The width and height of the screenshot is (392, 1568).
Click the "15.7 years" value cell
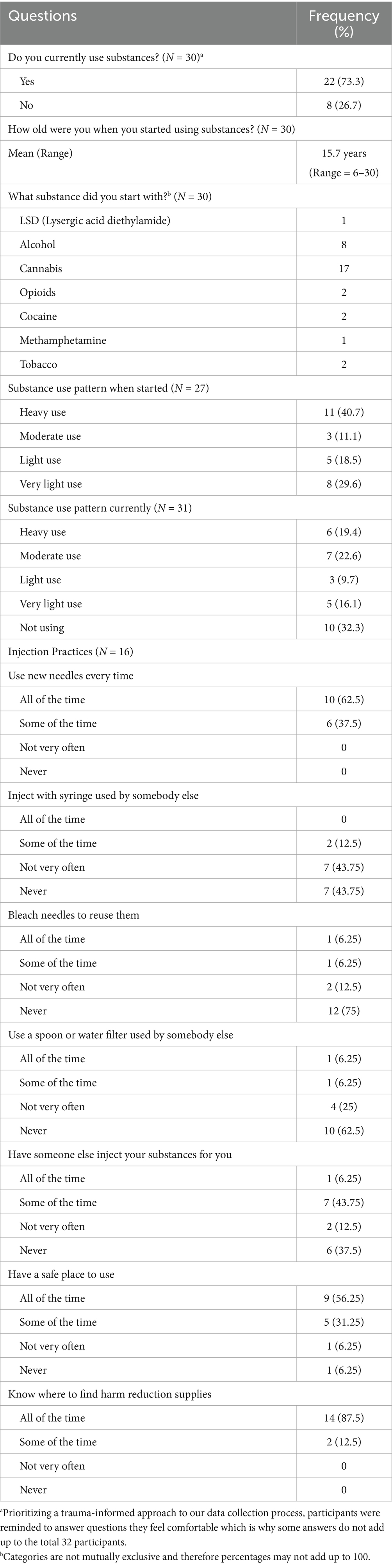pos(343,153)
